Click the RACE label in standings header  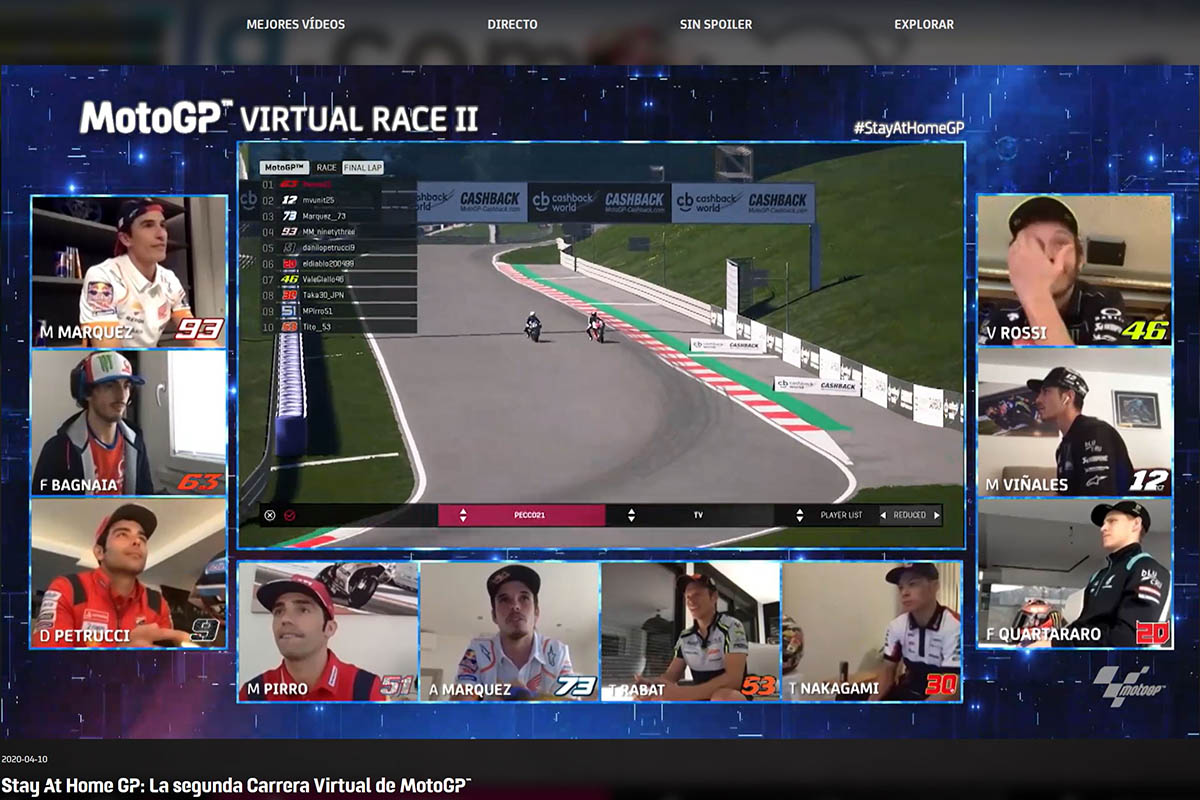(327, 168)
